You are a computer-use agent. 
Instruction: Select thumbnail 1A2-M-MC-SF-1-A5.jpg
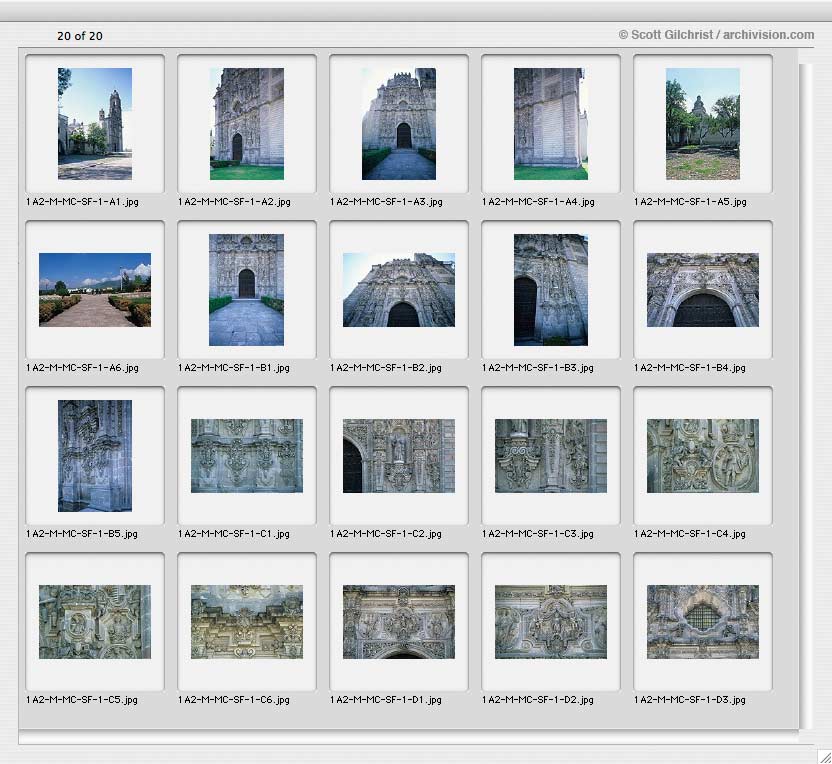pos(703,124)
